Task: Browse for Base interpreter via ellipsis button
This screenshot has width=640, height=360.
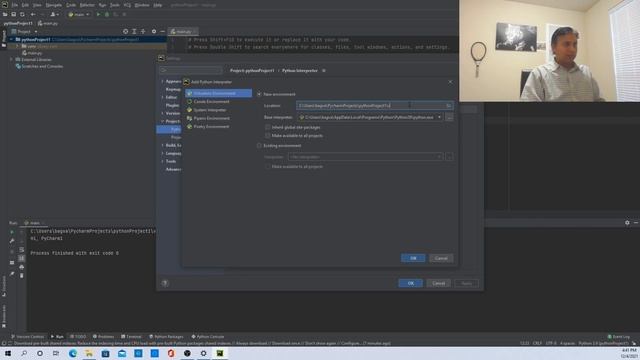Action: (449, 118)
